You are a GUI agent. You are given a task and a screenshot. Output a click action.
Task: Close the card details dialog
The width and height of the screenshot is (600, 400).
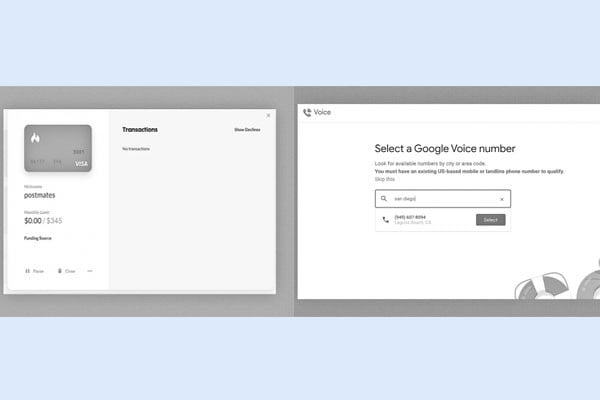(x=268, y=115)
